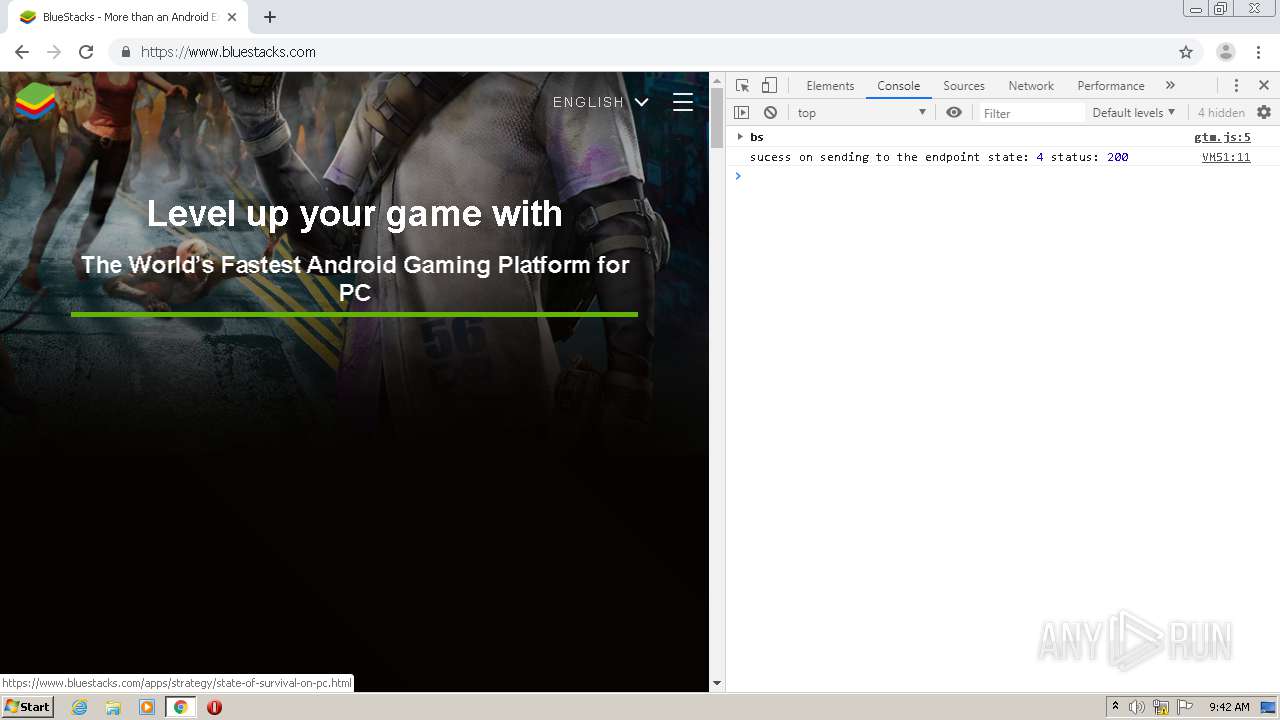This screenshot has width=1280, height=720.
Task: Open the site hamburger menu
Action: click(683, 102)
